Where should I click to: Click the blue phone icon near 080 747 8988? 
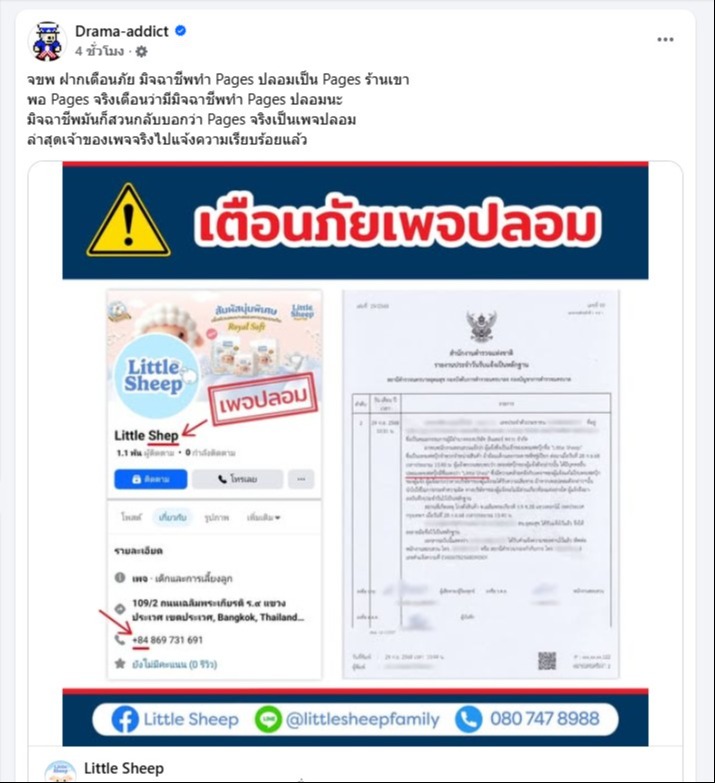468,719
